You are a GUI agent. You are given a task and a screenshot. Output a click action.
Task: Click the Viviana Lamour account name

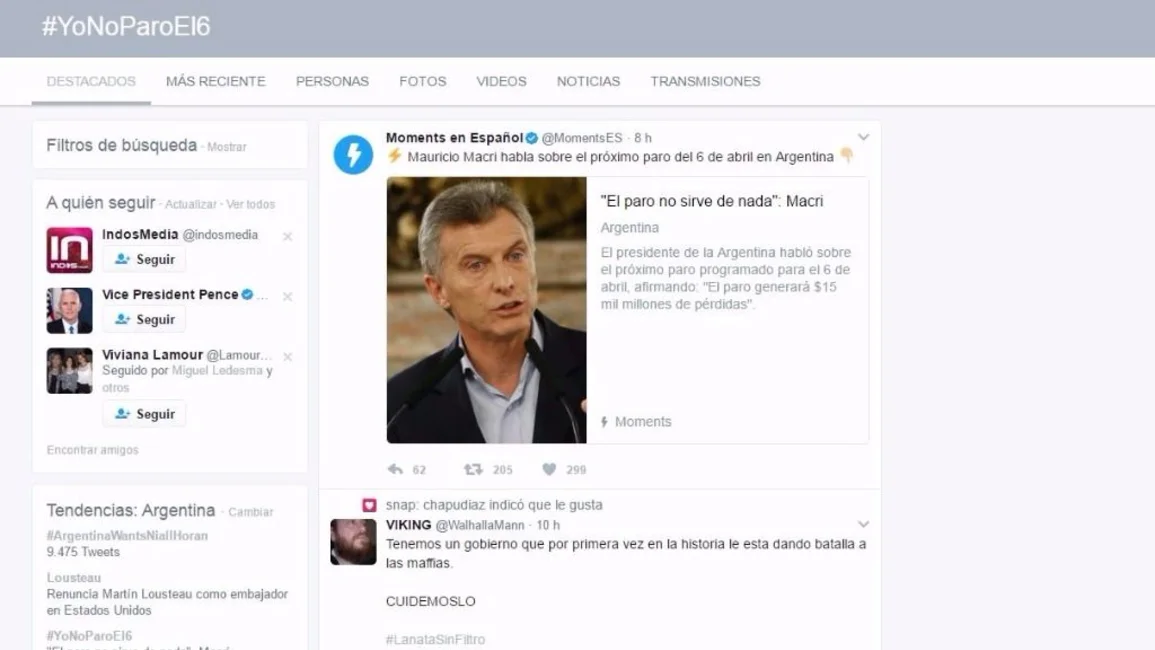pyautogui.click(x=152, y=354)
